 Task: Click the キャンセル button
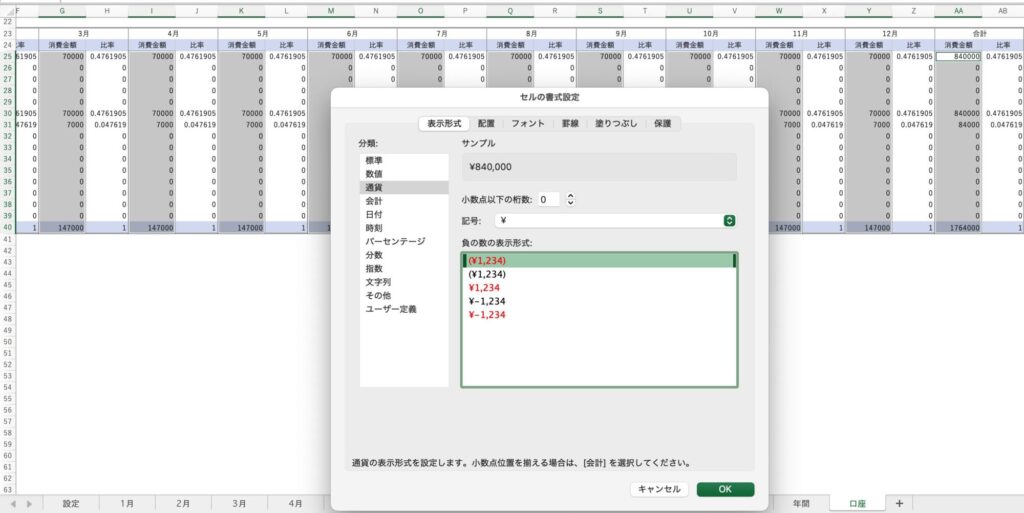point(659,489)
